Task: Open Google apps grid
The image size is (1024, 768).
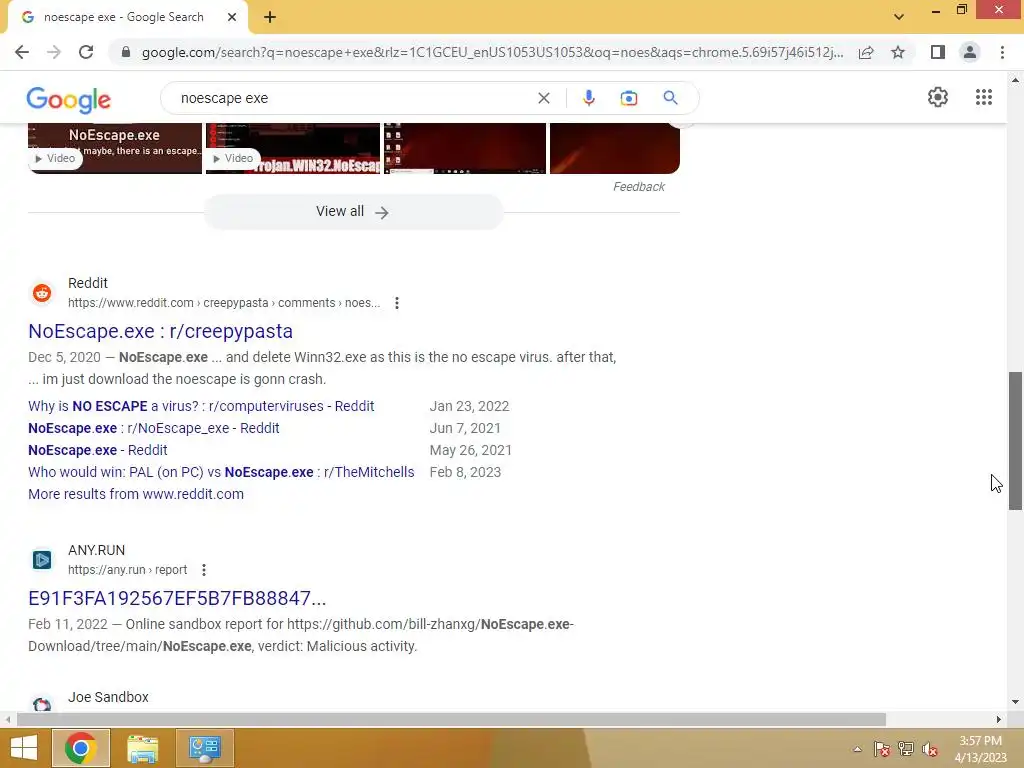Action: pyautogui.click(x=984, y=97)
